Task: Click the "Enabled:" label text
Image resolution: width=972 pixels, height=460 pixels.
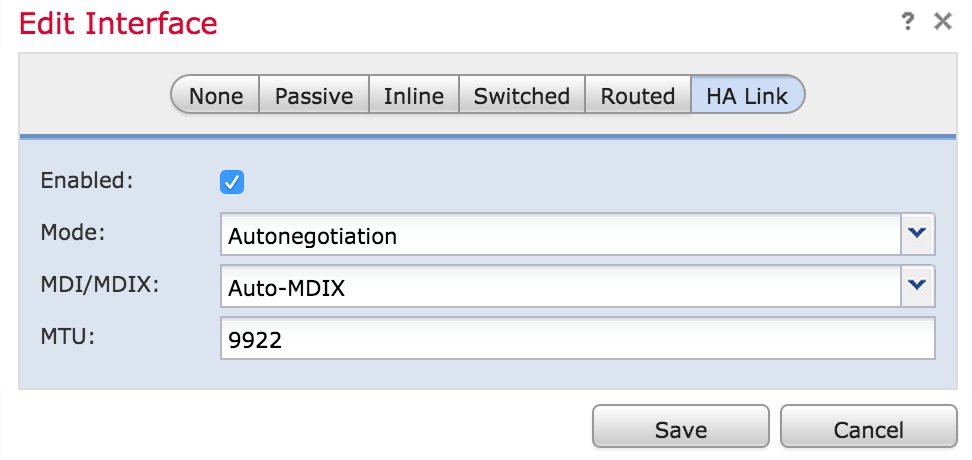Action: point(86,181)
